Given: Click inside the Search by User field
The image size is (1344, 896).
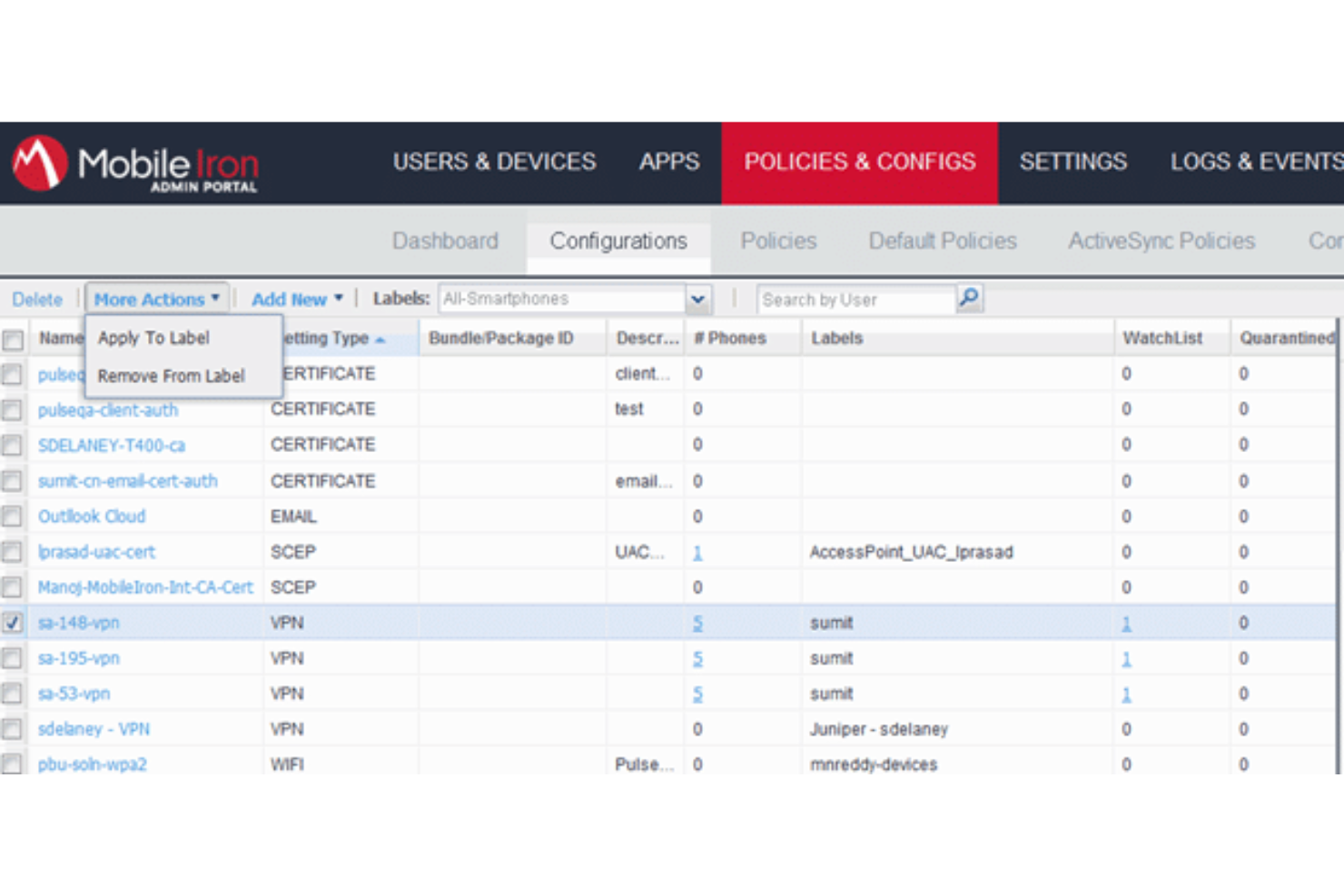Looking at the screenshot, I should (x=854, y=299).
